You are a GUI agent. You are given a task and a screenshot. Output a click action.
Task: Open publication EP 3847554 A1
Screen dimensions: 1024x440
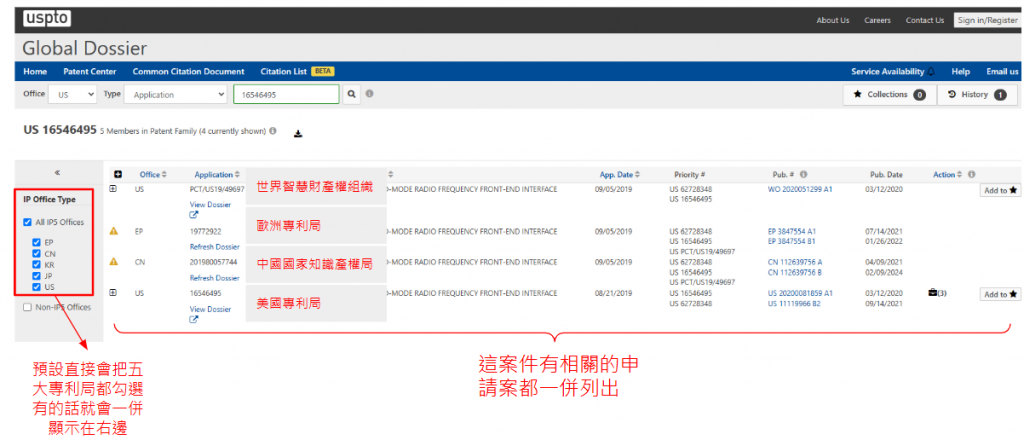point(792,231)
